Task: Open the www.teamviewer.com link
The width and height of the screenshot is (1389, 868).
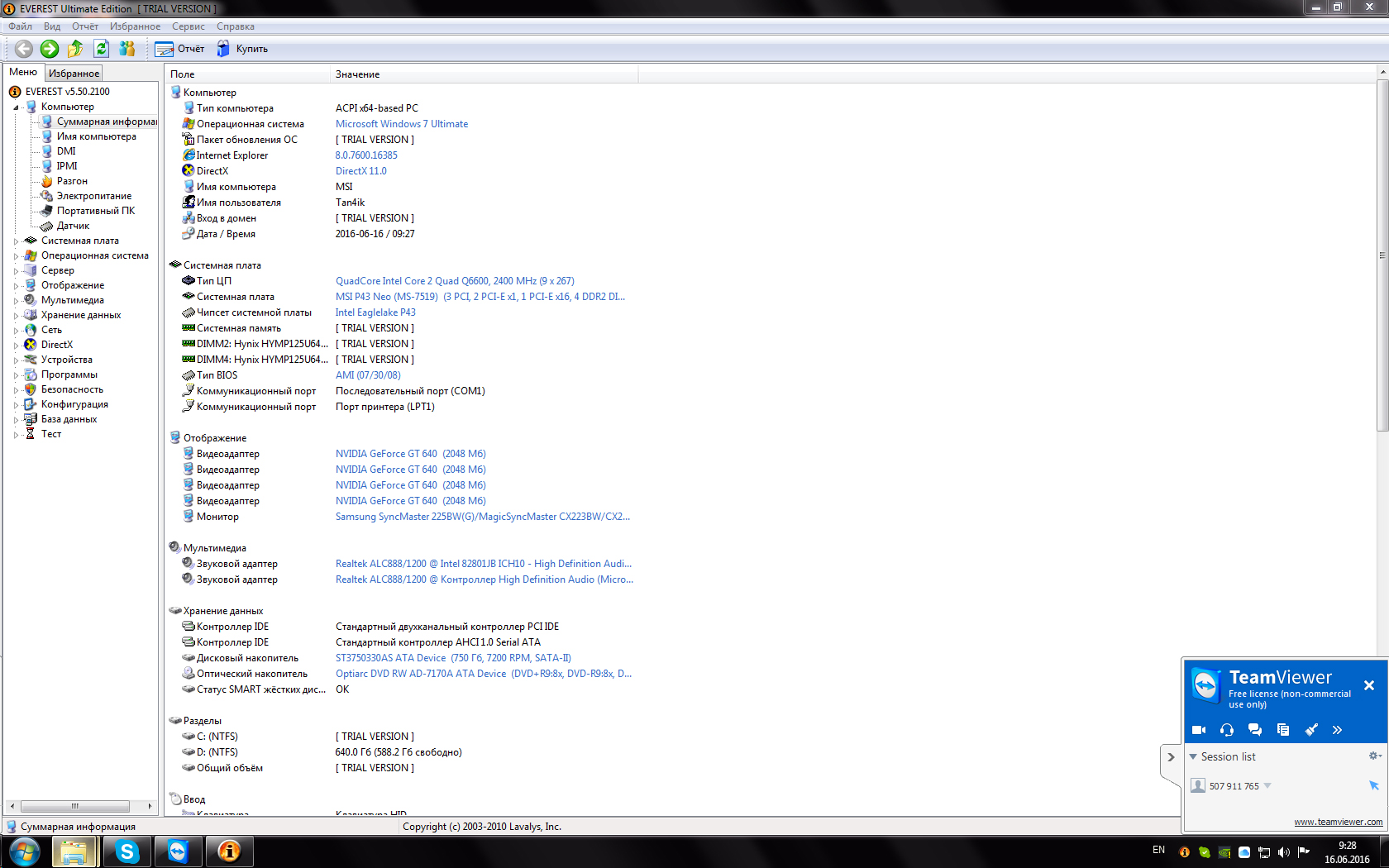Action: pos(1337,822)
